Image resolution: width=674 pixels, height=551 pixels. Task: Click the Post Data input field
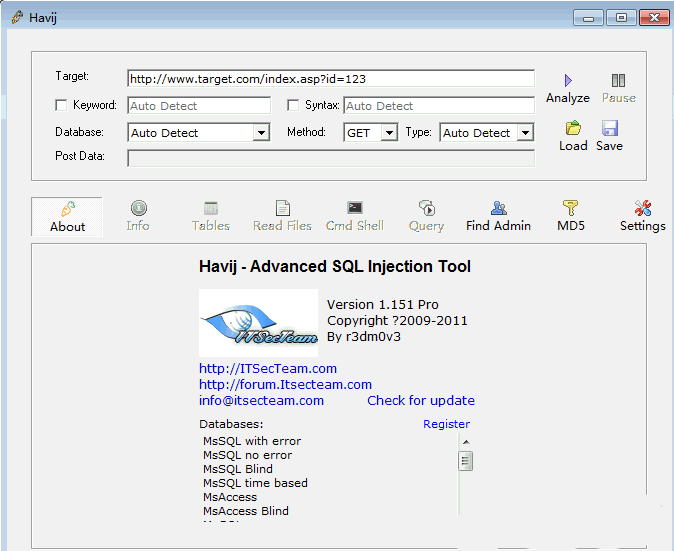(x=331, y=158)
